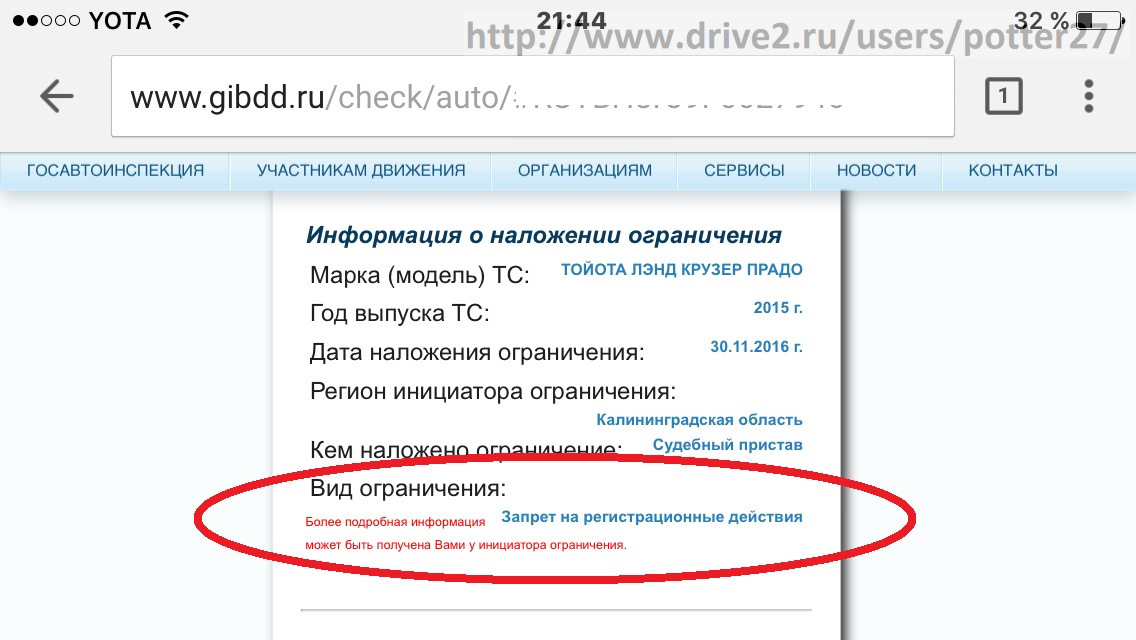Image resolution: width=1136 pixels, height=640 pixels.
Task: Open the НОВОСТИ menu
Action: pyautogui.click(x=876, y=171)
